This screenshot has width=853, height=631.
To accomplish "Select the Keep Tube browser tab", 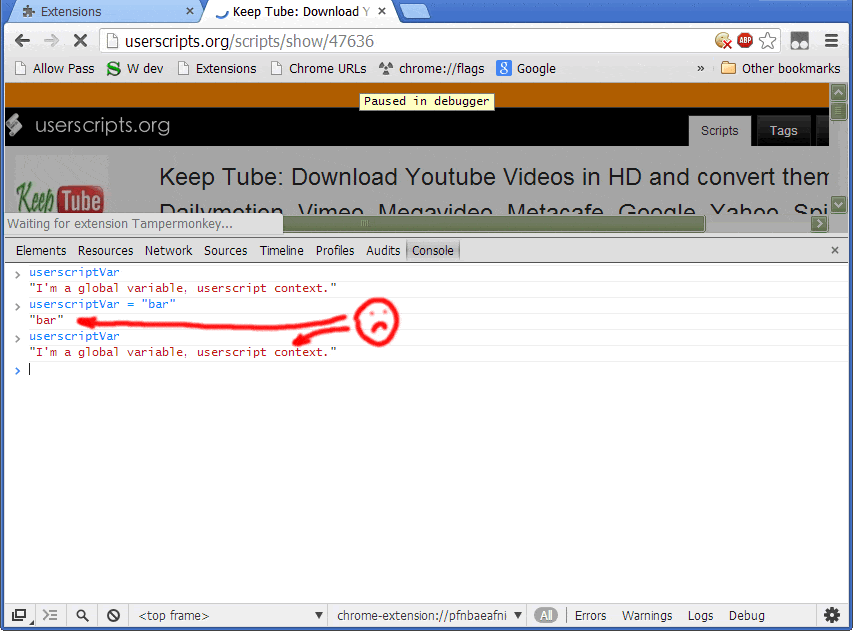I will pos(301,11).
